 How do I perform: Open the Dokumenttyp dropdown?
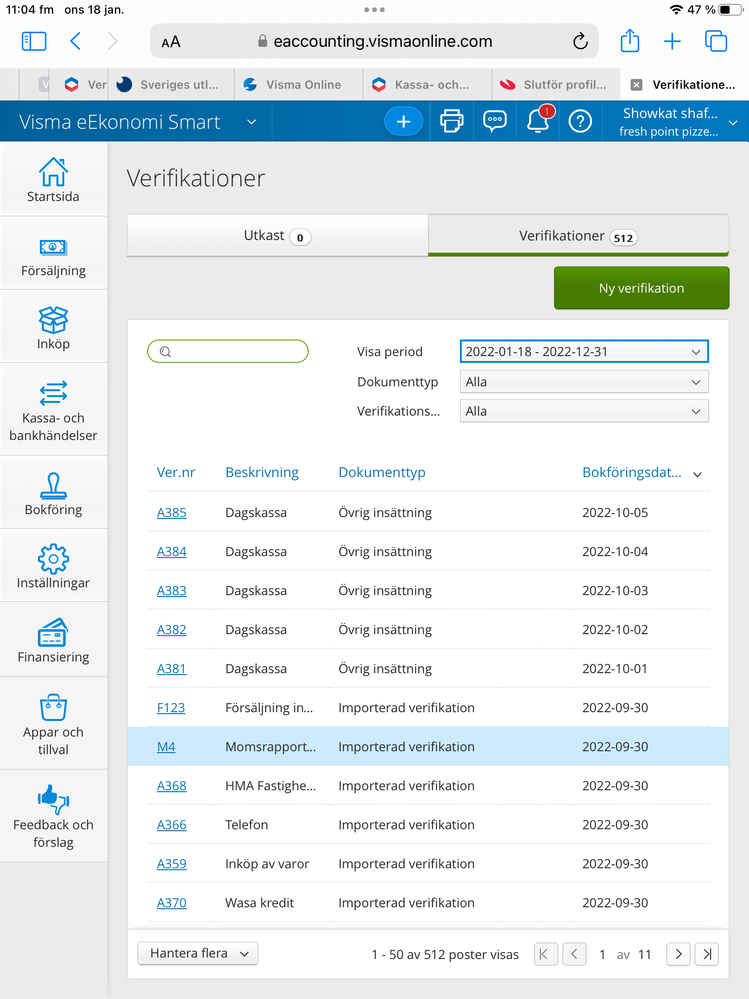point(584,382)
